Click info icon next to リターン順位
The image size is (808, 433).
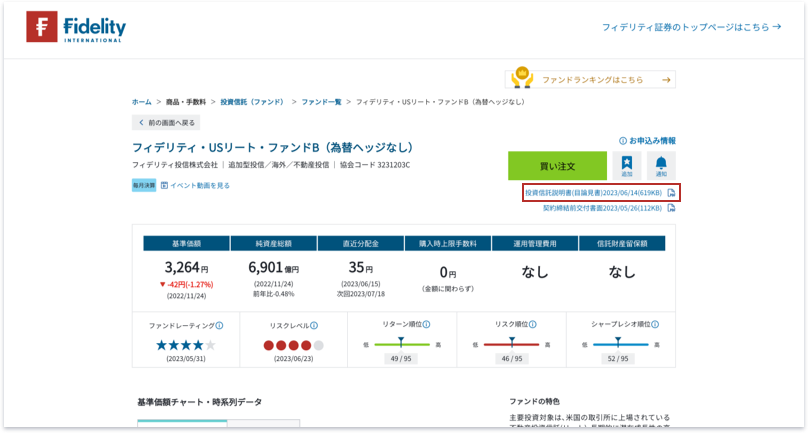pyautogui.click(x=426, y=324)
